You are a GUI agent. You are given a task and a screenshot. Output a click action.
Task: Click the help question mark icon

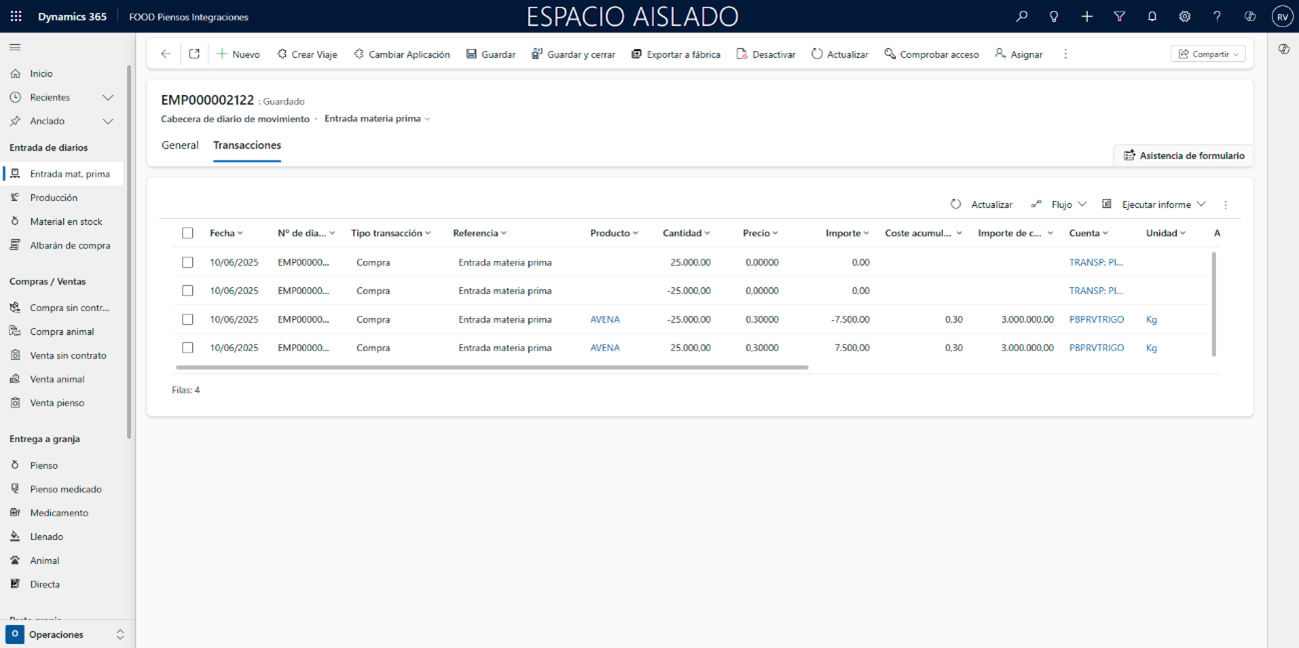(x=1217, y=17)
